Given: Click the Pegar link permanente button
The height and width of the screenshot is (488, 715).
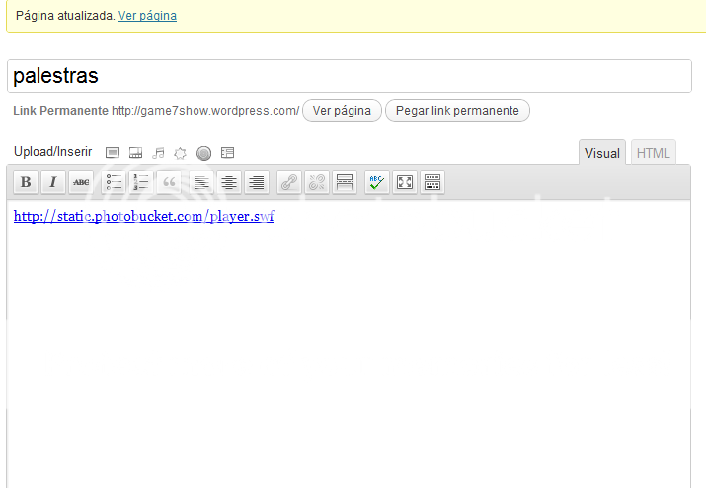Looking at the screenshot, I should 457,111.
